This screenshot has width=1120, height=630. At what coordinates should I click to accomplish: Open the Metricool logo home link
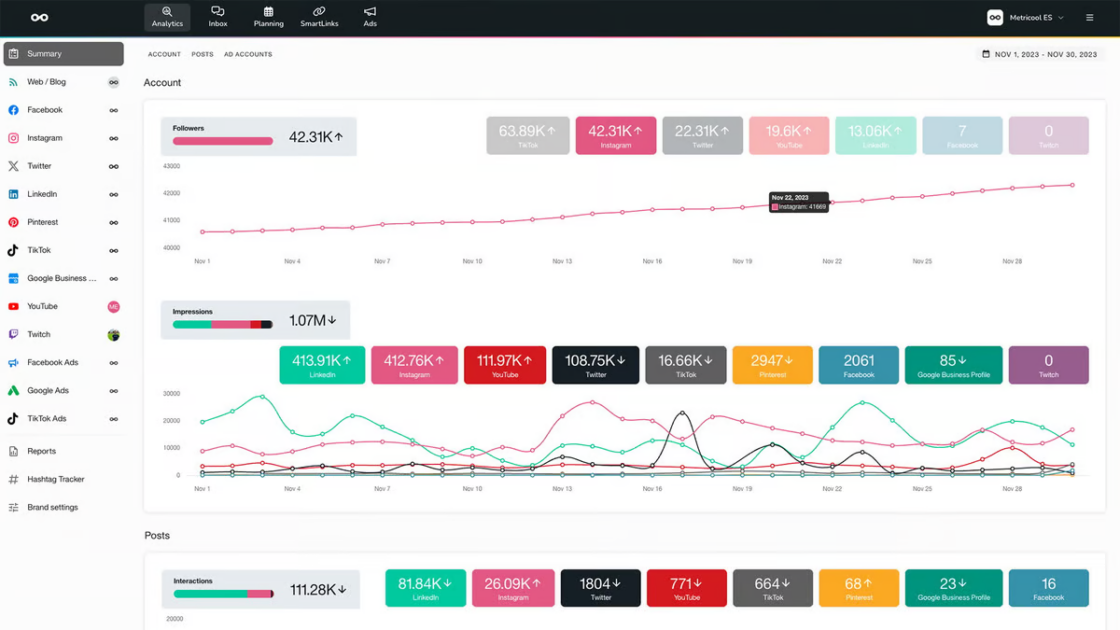(x=38, y=17)
